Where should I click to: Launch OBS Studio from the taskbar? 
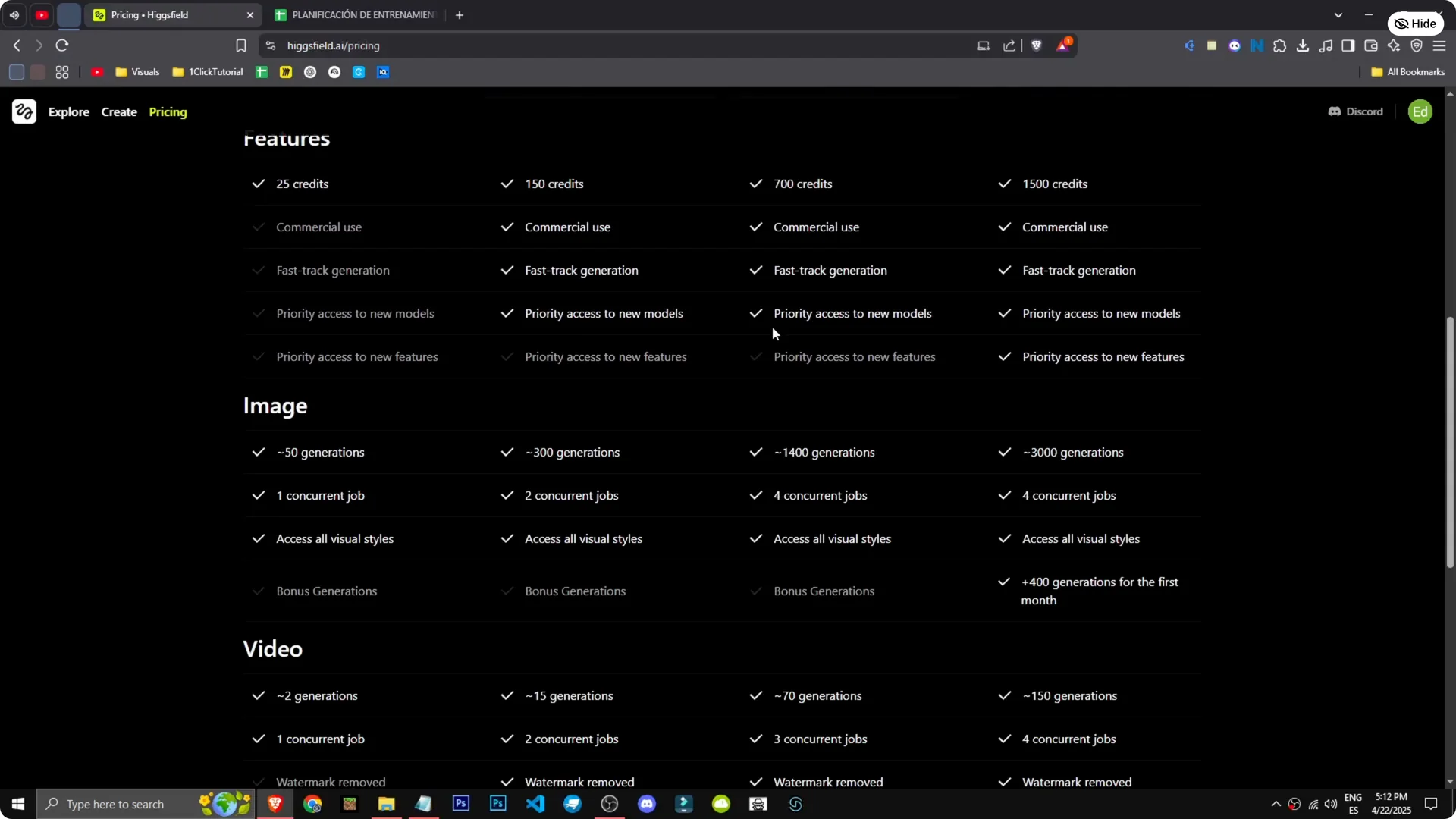(x=610, y=804)
